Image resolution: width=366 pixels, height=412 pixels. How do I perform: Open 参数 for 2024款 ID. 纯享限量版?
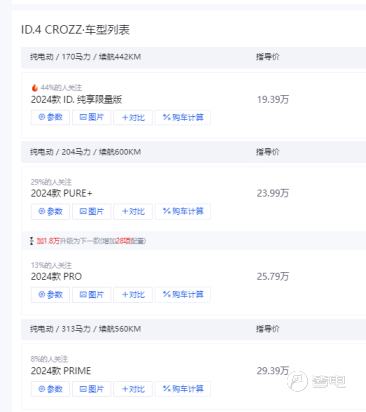50,117
